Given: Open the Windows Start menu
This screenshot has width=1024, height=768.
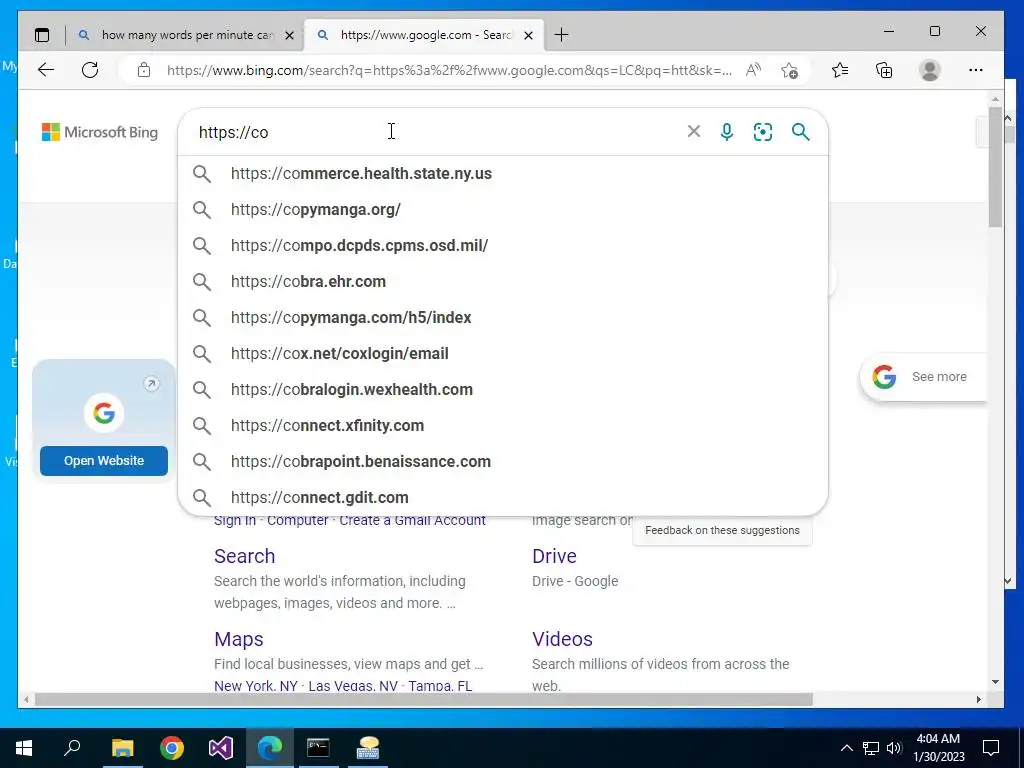Looking at the screenshot, I should click(x=24, y=748).
